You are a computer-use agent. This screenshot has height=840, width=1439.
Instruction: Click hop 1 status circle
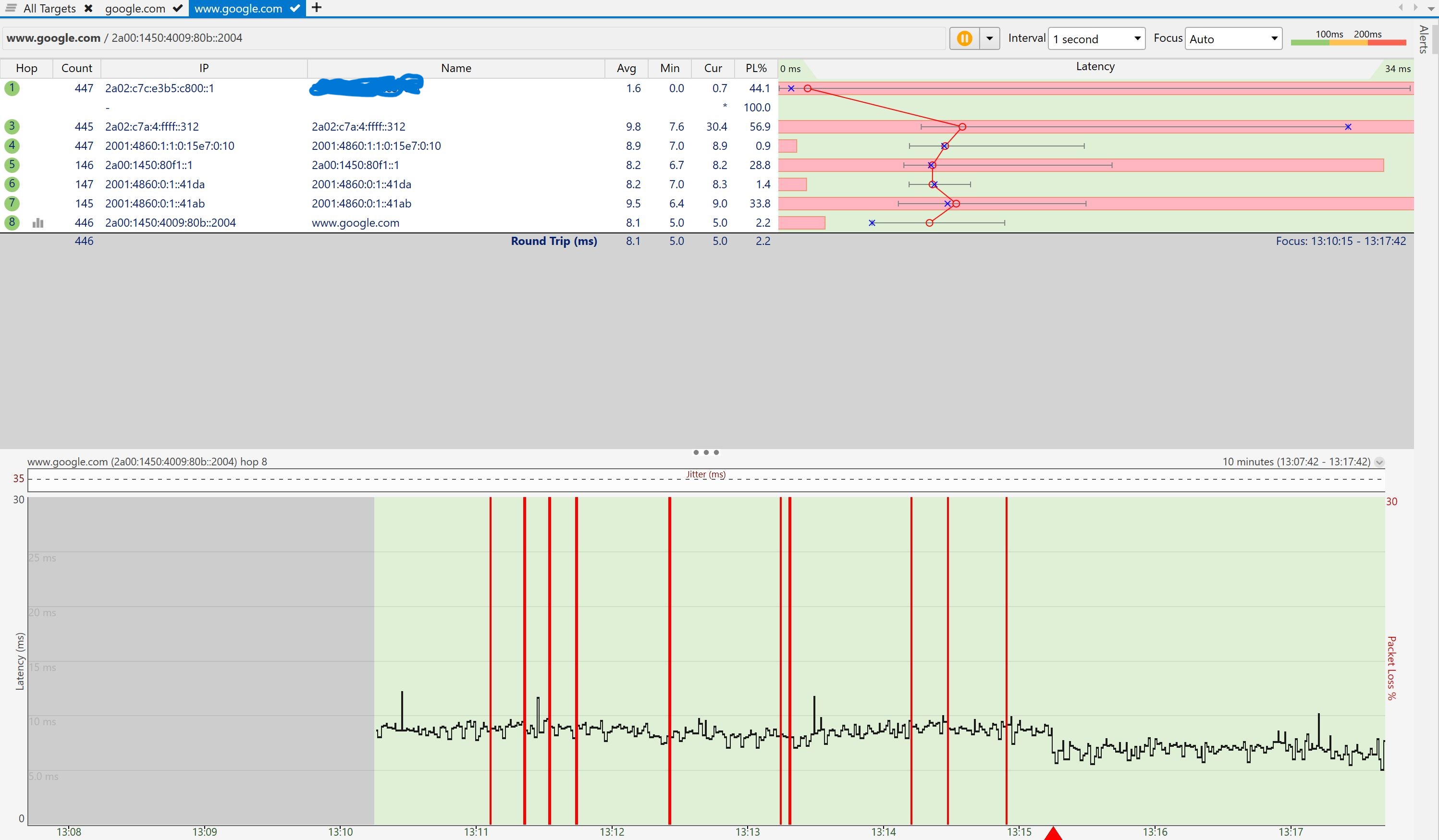click(x=12, y=88)
